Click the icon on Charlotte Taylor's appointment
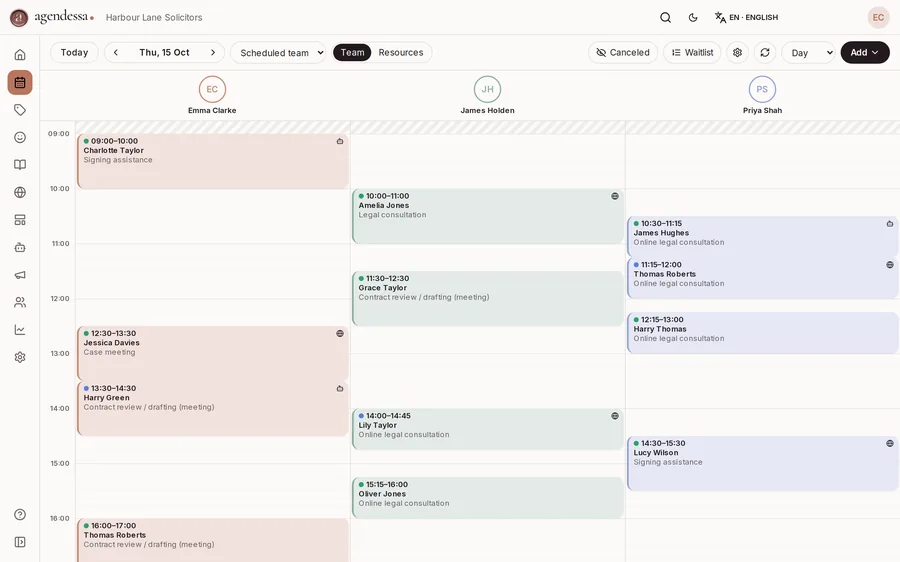This screenshot has width=900, height=562. pyautogui.click(x=340, y=141)
